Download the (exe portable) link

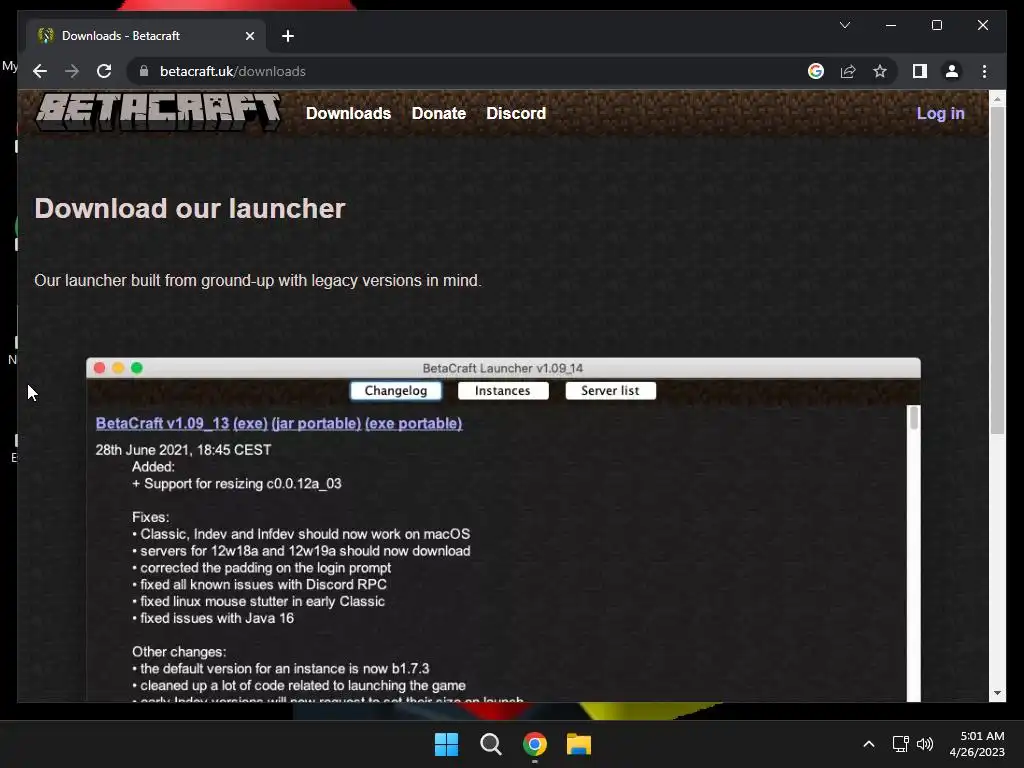tap(413, 423)
